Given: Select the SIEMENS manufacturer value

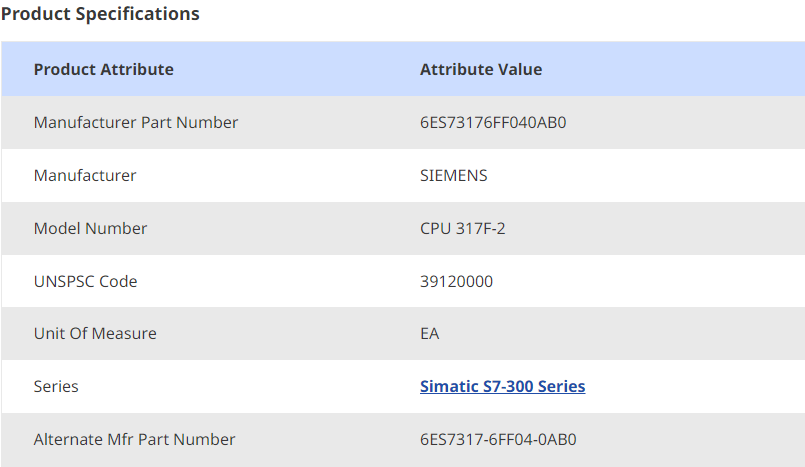Looking at the screenshot, I should (x=453, y=175).
